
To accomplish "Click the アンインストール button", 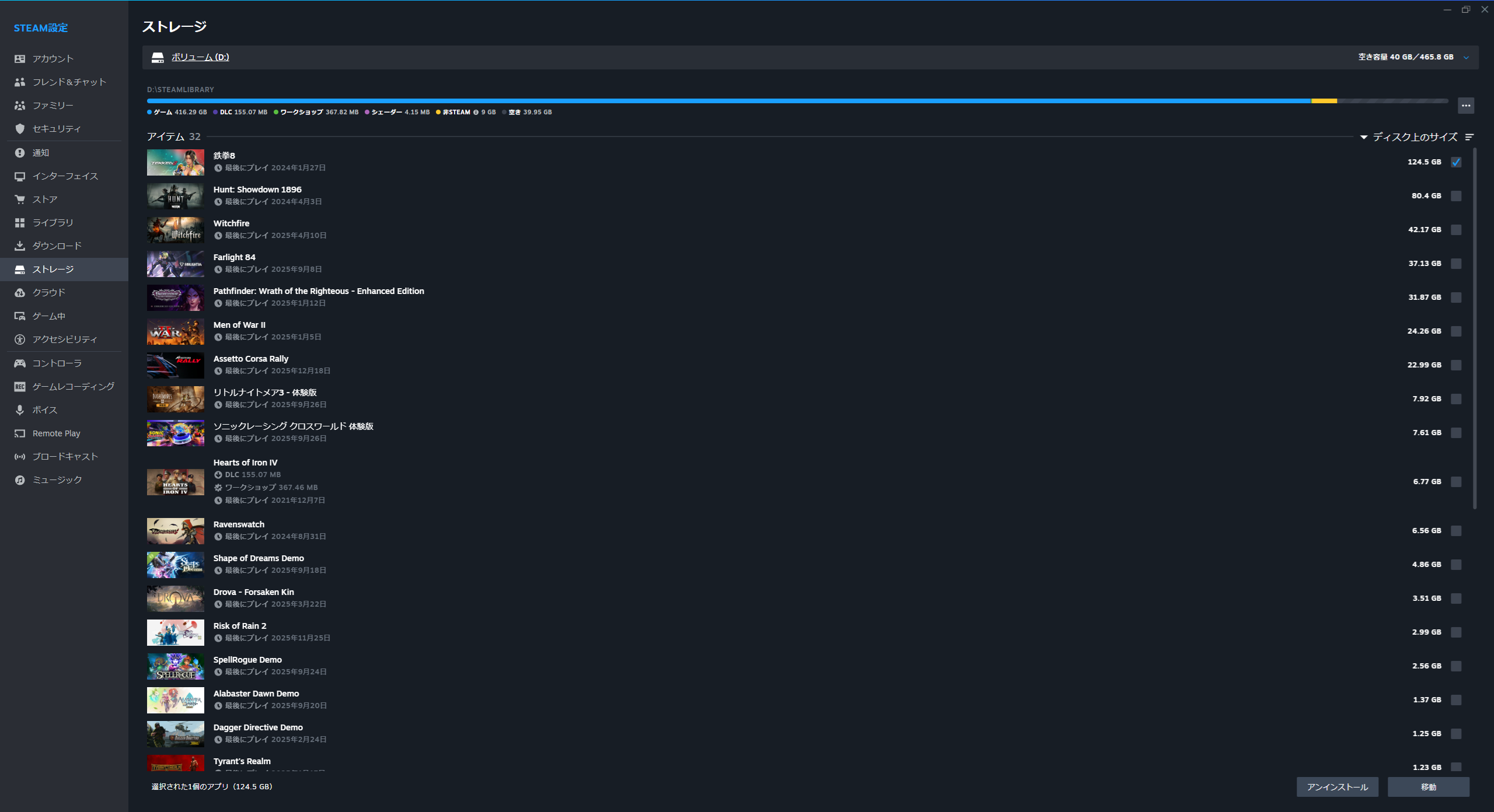I will (x=1337, y=787).
